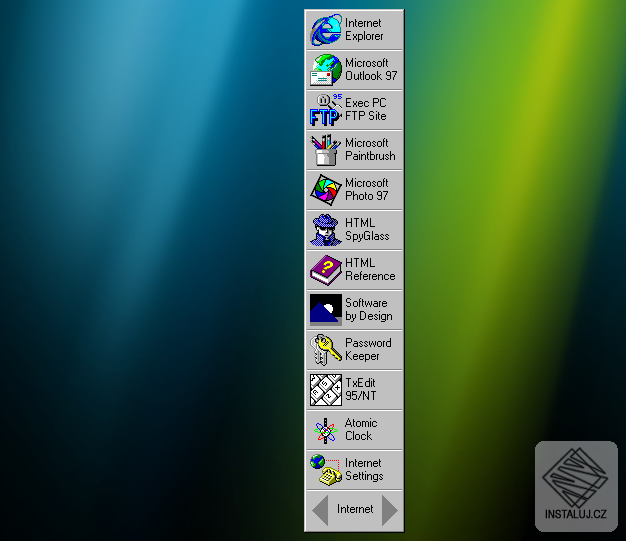Open Microsoft Photo 97 color-wheel icon
The width and height of the screenshot is (626, 541).
pos(326,190)
